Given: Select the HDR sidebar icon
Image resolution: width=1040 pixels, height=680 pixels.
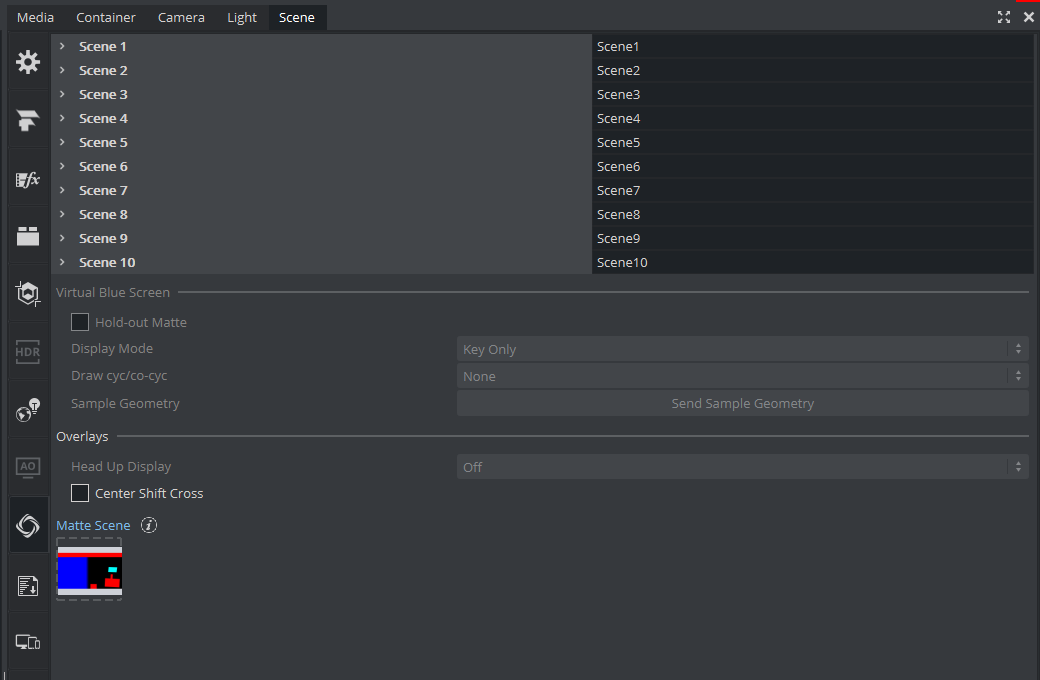Looking at the screenshot, I should (x=28, y=352).
